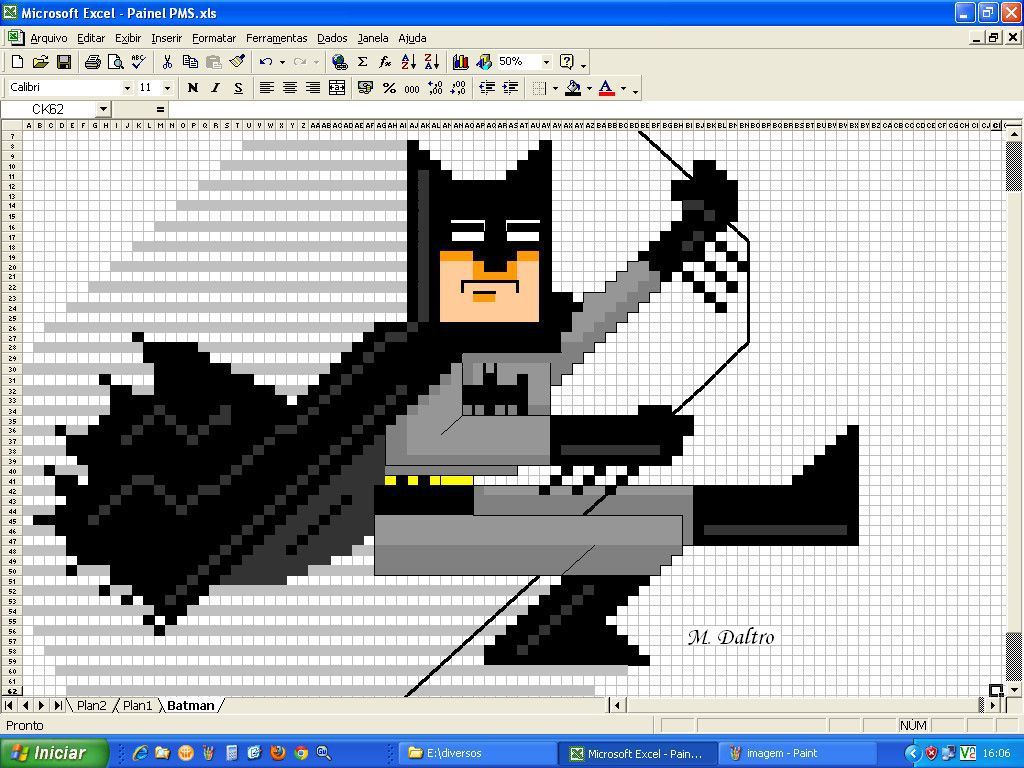Open Print Preview icon
1024x768 pixels.
coord(116,62)
